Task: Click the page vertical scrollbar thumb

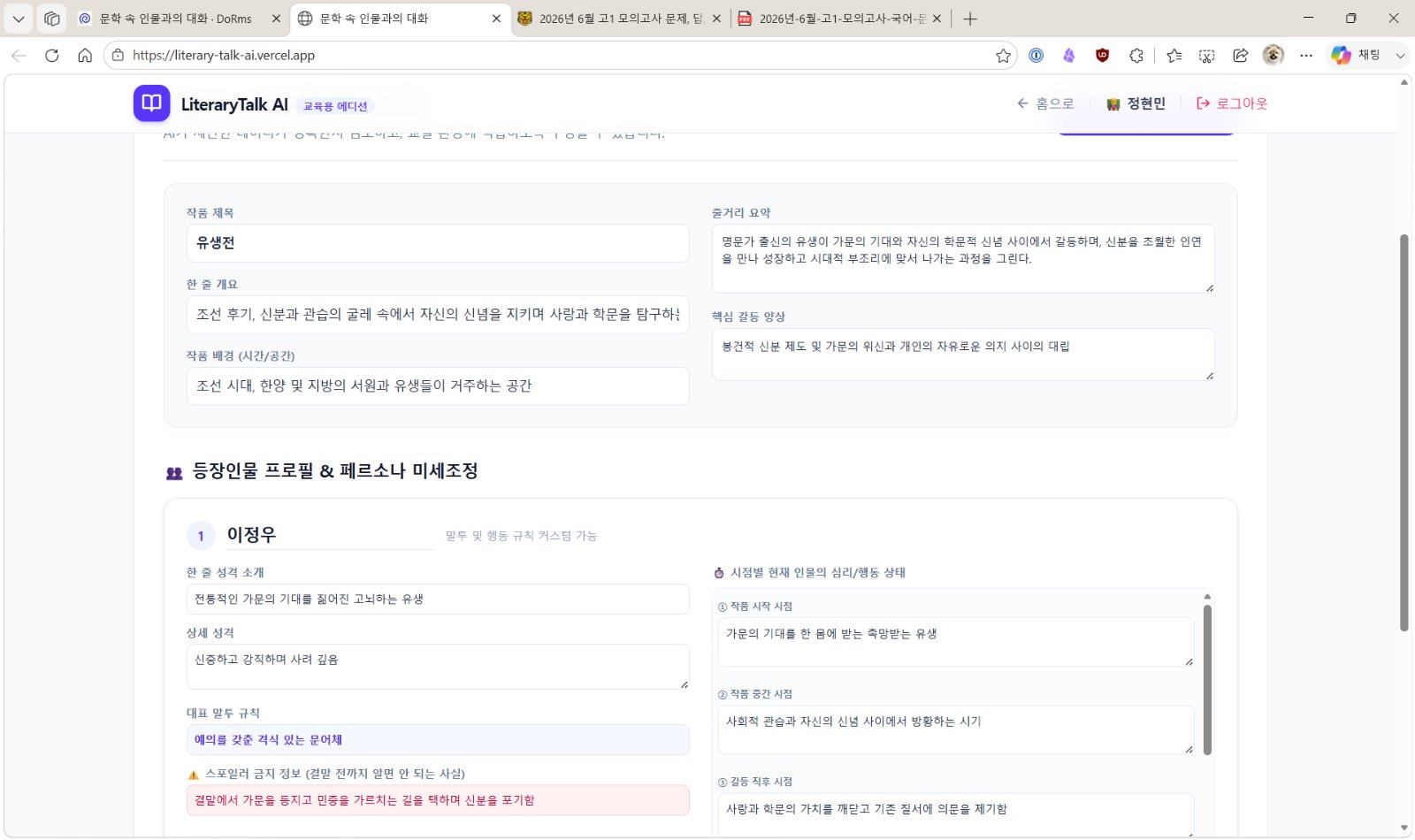Action: pos(1404,433)
